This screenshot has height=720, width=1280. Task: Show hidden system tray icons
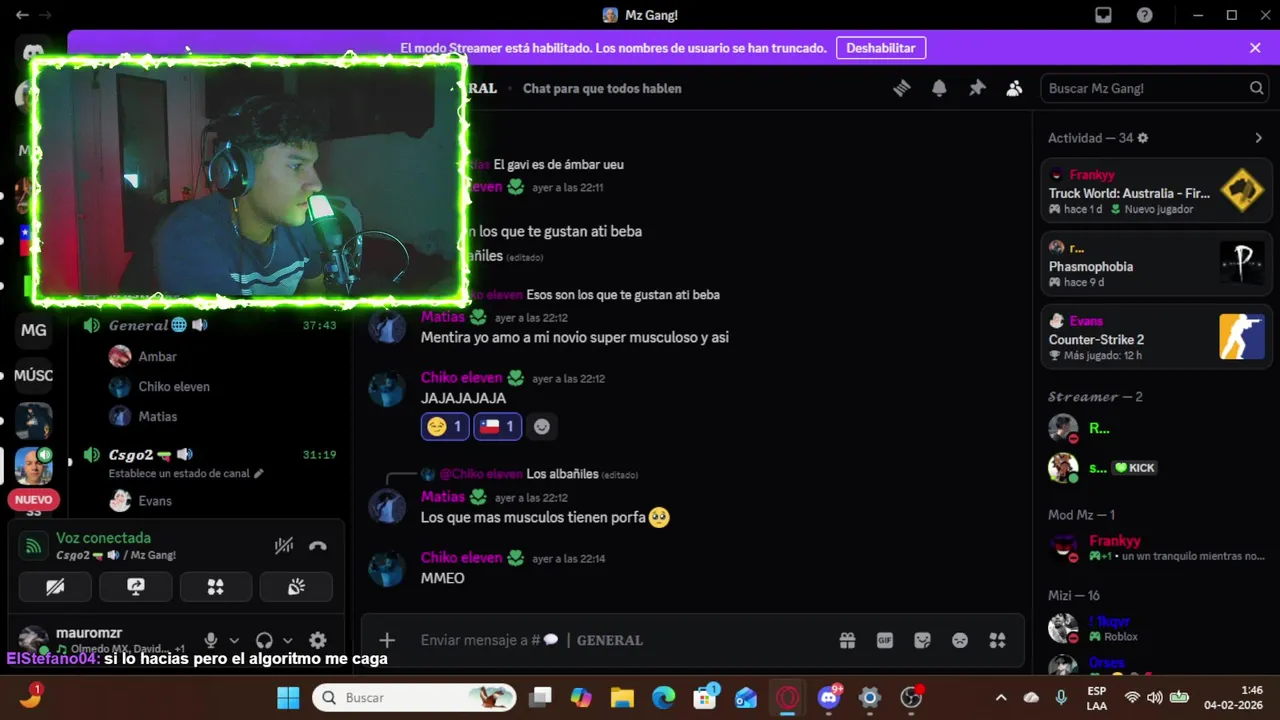[1001, 697]
